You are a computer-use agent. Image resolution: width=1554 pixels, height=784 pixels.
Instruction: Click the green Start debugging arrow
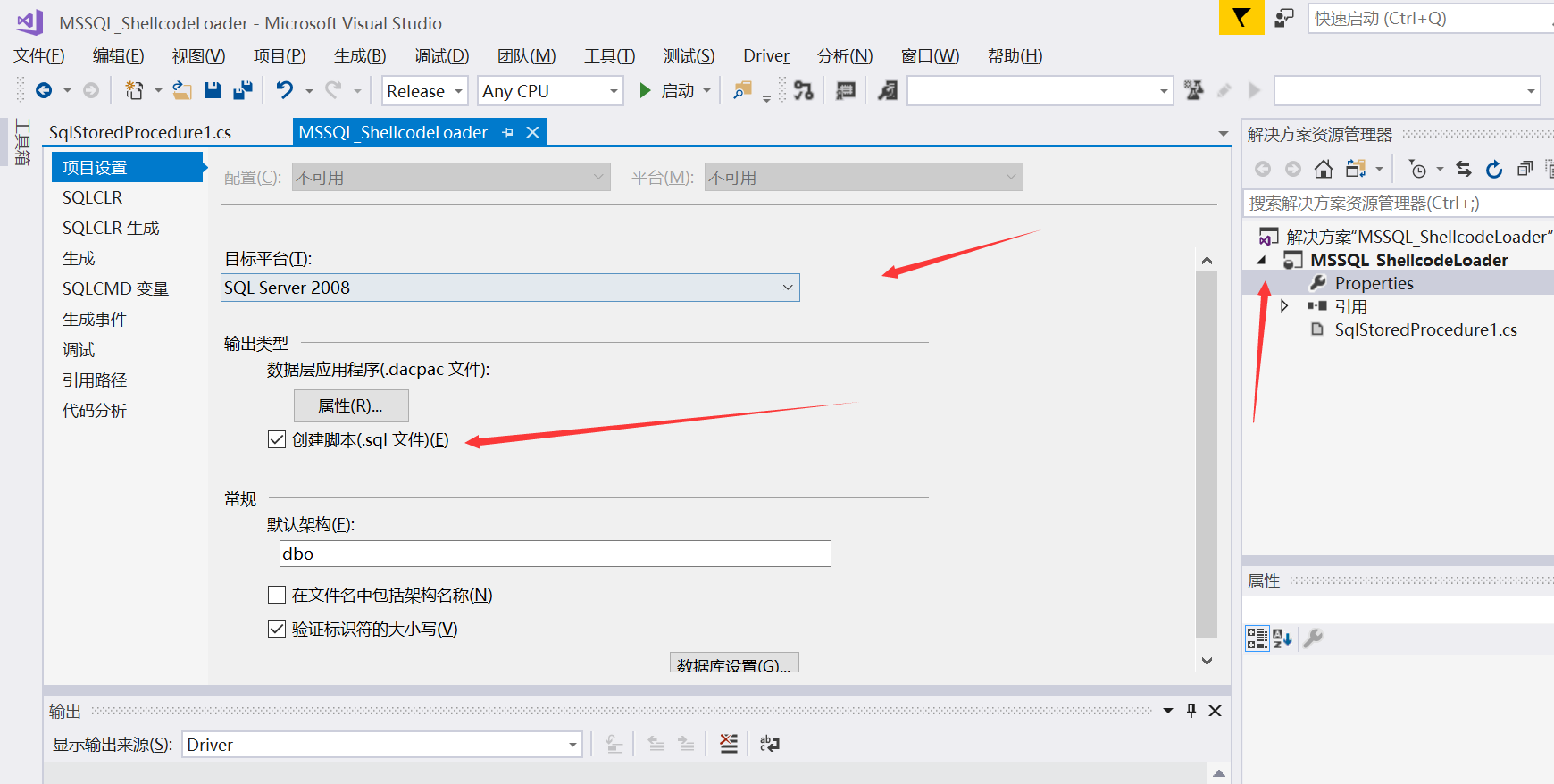(645, 90)
